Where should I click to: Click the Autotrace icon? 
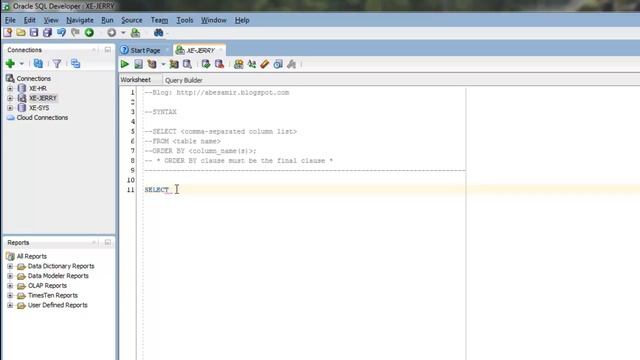click(174, 64)
